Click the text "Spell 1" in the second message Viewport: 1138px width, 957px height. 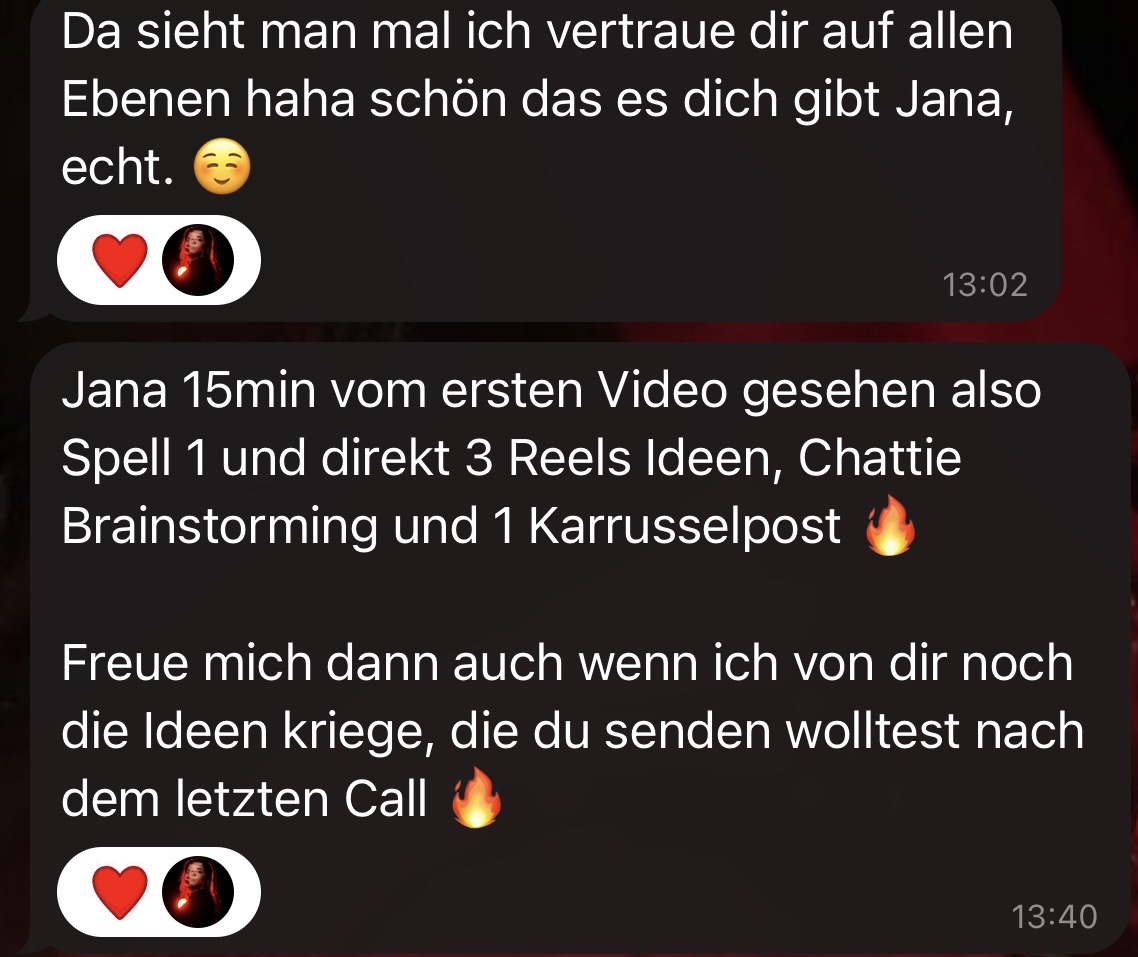point(134,458)
